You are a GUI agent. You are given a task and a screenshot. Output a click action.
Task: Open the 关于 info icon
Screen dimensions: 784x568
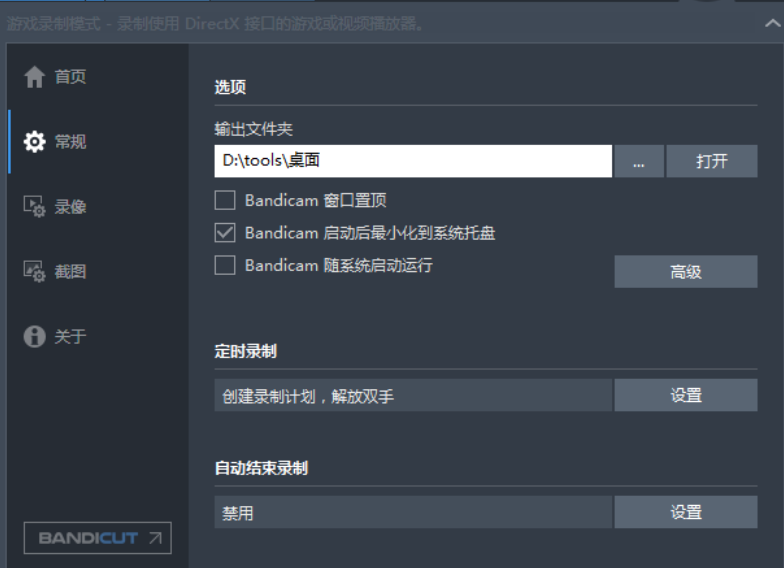click(x=35, y=336)
